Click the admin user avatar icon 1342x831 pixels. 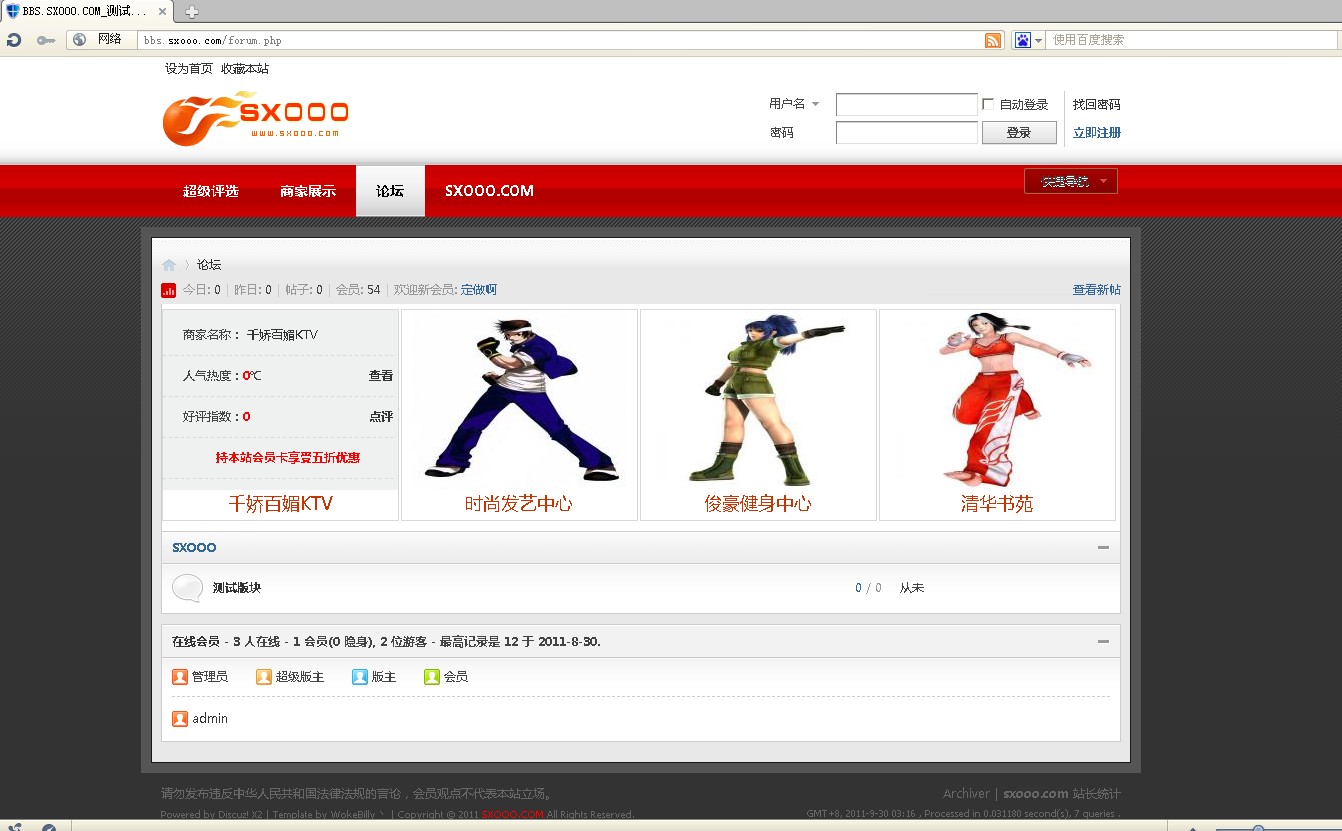point(180,719)
